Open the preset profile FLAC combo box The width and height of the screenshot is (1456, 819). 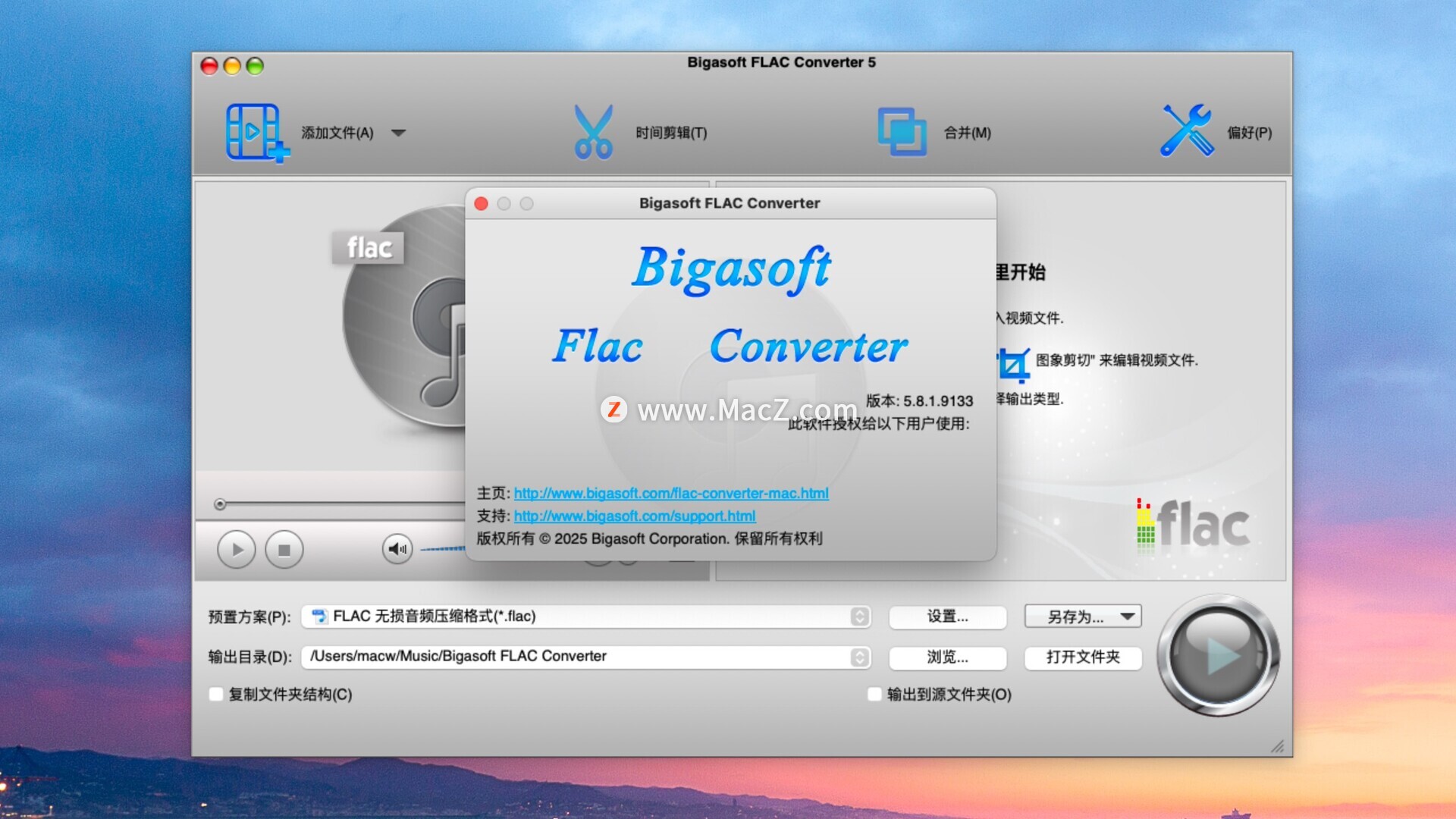tap(585, 617)
